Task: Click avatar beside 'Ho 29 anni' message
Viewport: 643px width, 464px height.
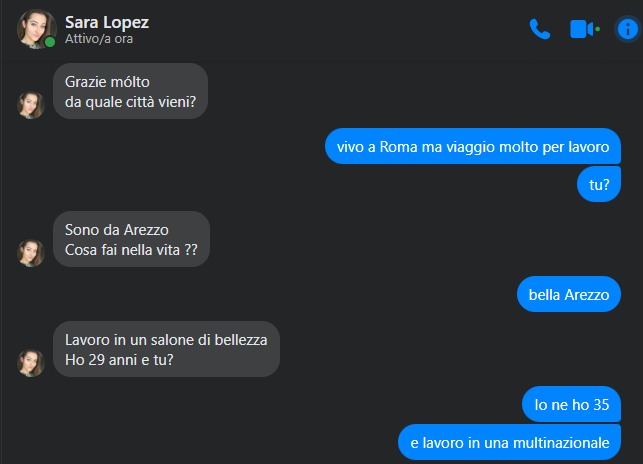Action: click(x=31, y=362)
